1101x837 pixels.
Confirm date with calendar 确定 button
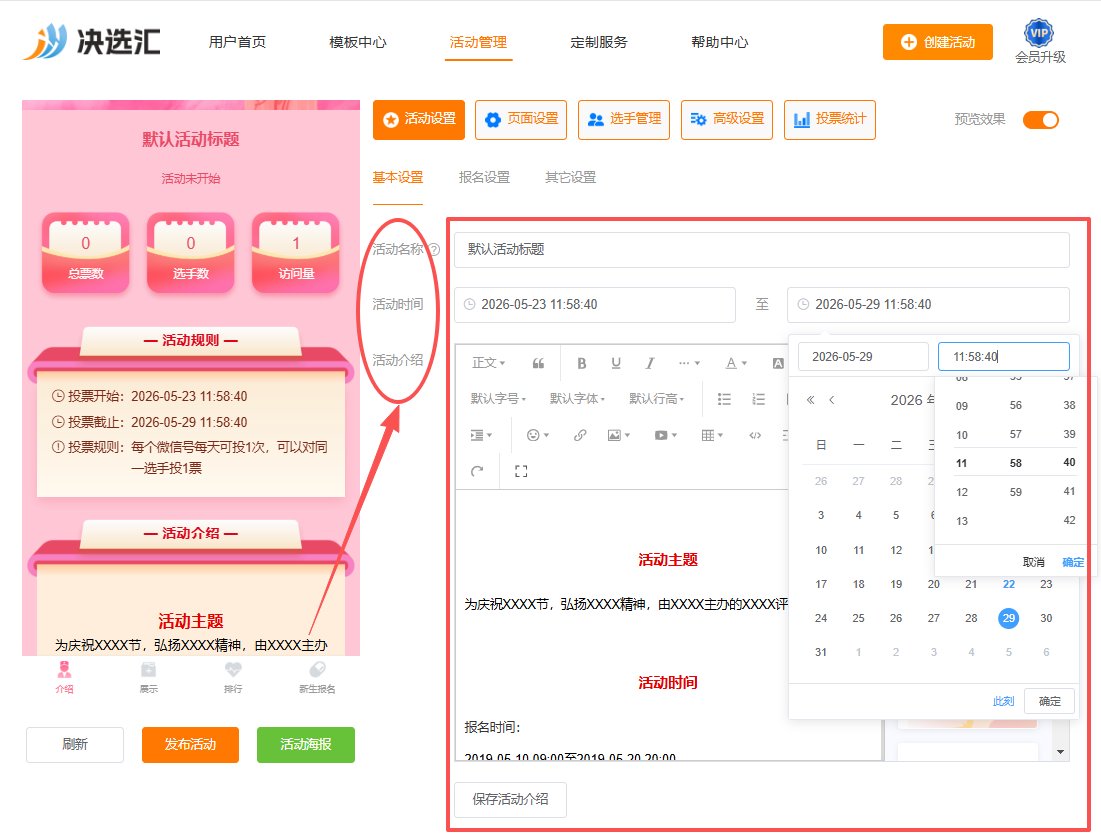pyautogui.click(x=1049, y=701)
